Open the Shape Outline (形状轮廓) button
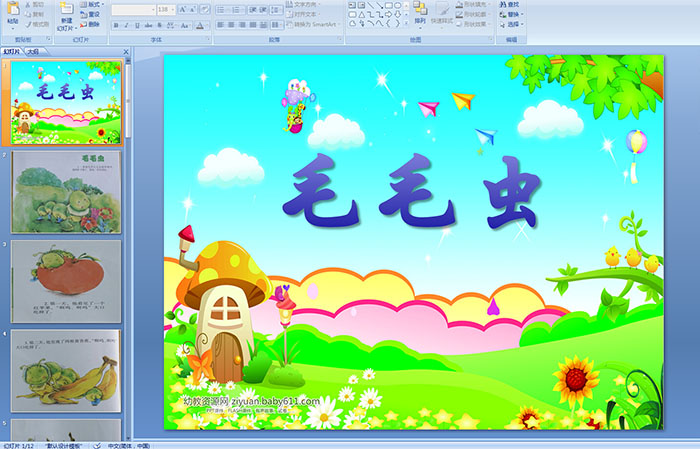This screenshot has width=700, height=449. pyautogui.click(x=473, y=14)
